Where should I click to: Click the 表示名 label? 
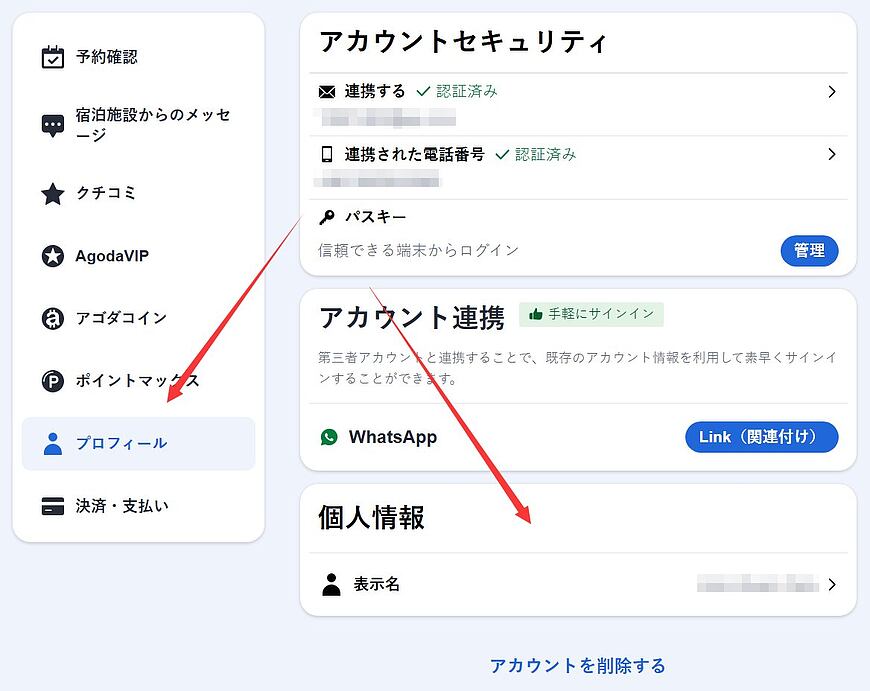pos(377,584)
